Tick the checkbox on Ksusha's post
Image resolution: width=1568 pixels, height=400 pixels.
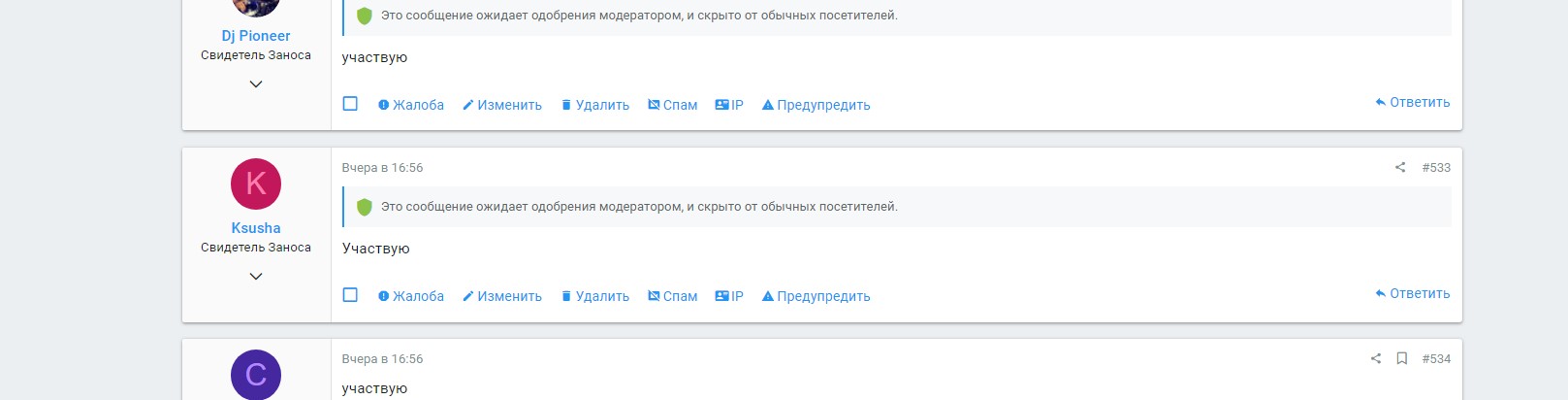pos(350,295)
